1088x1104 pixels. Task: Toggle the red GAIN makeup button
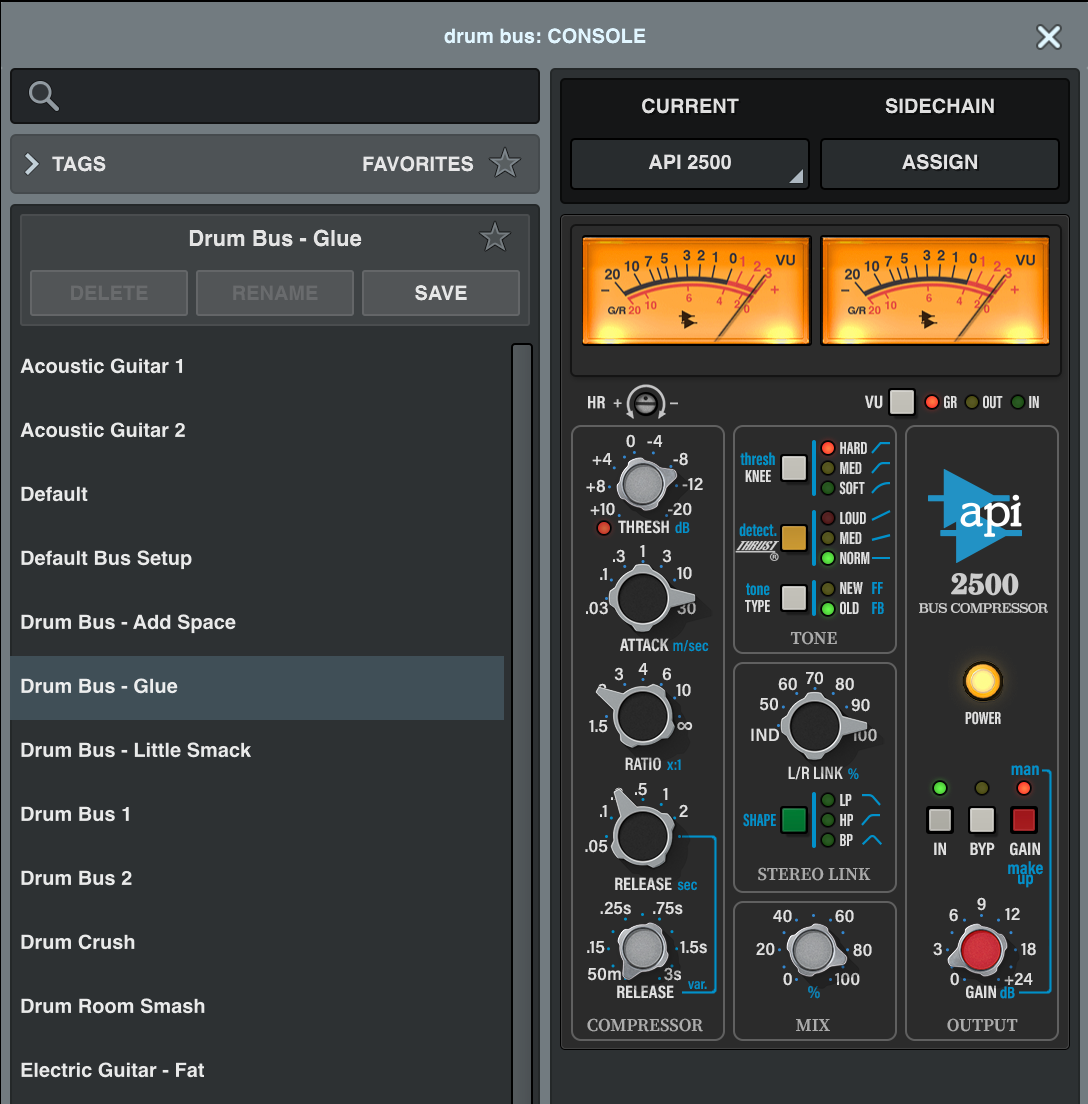[1024, 820]
